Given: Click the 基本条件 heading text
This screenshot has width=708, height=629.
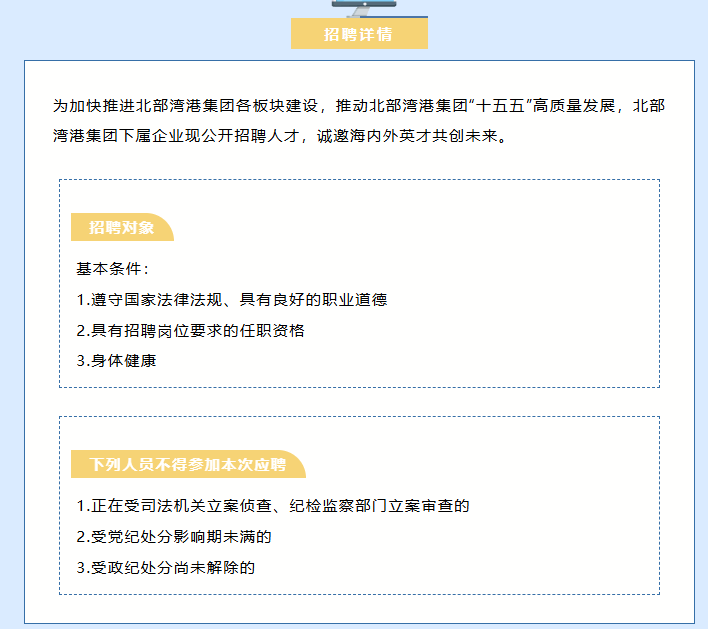Looking at the screenshot, I should (112, 270).
